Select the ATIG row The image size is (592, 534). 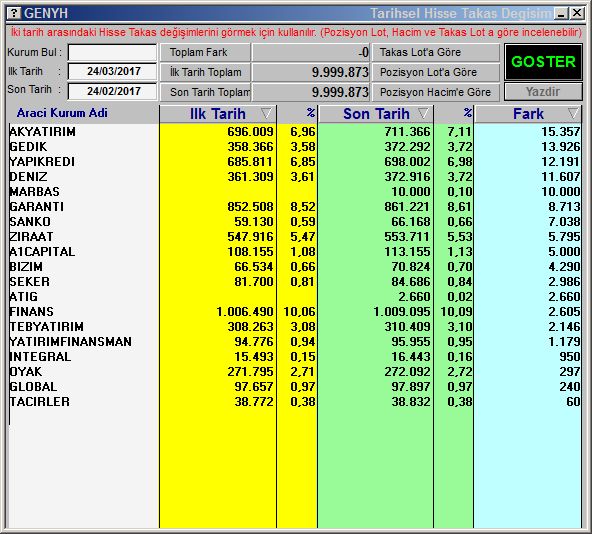pyautogui.click(x=295, y=296)
